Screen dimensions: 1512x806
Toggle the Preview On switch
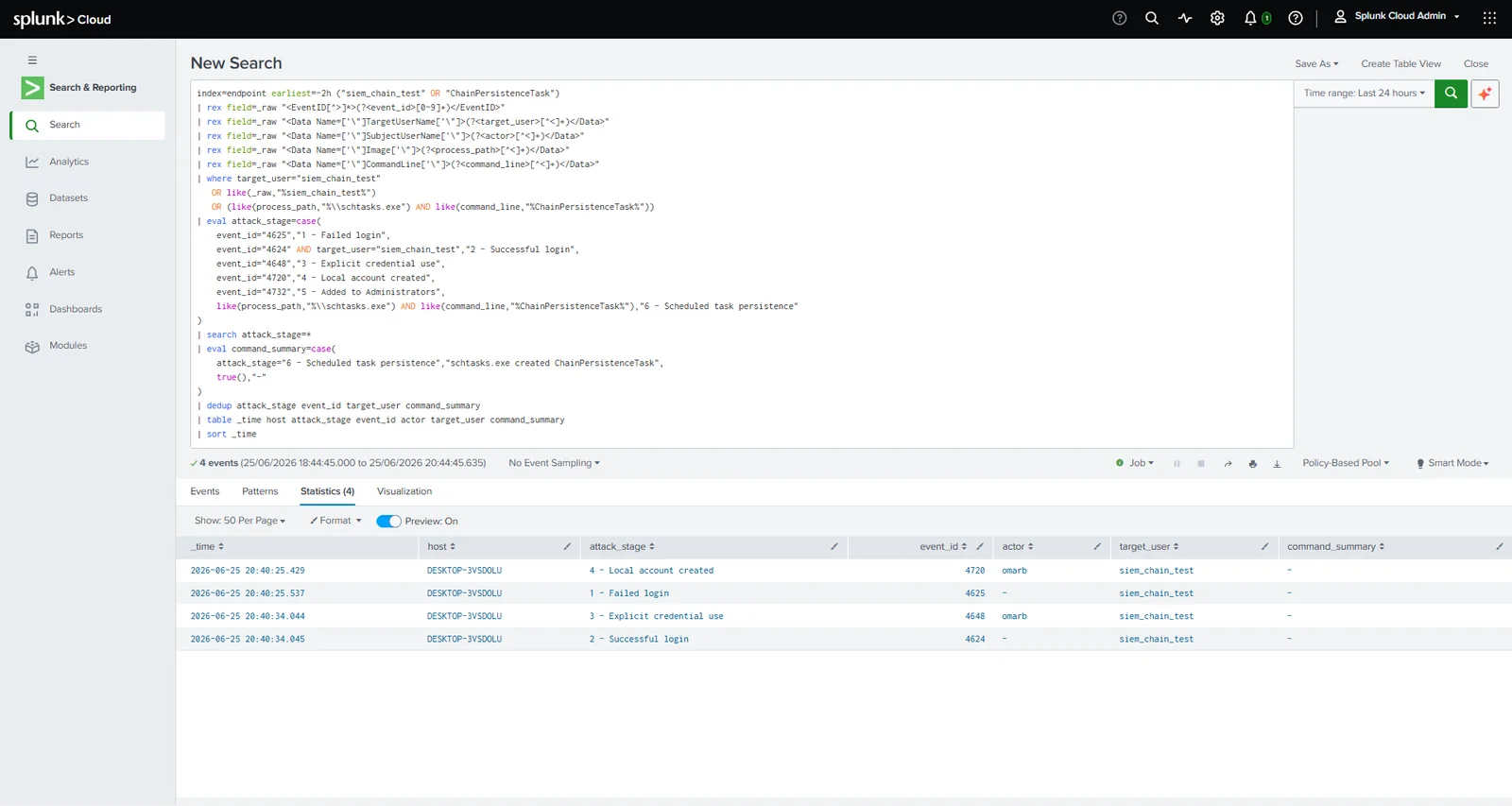coord(388,522)
